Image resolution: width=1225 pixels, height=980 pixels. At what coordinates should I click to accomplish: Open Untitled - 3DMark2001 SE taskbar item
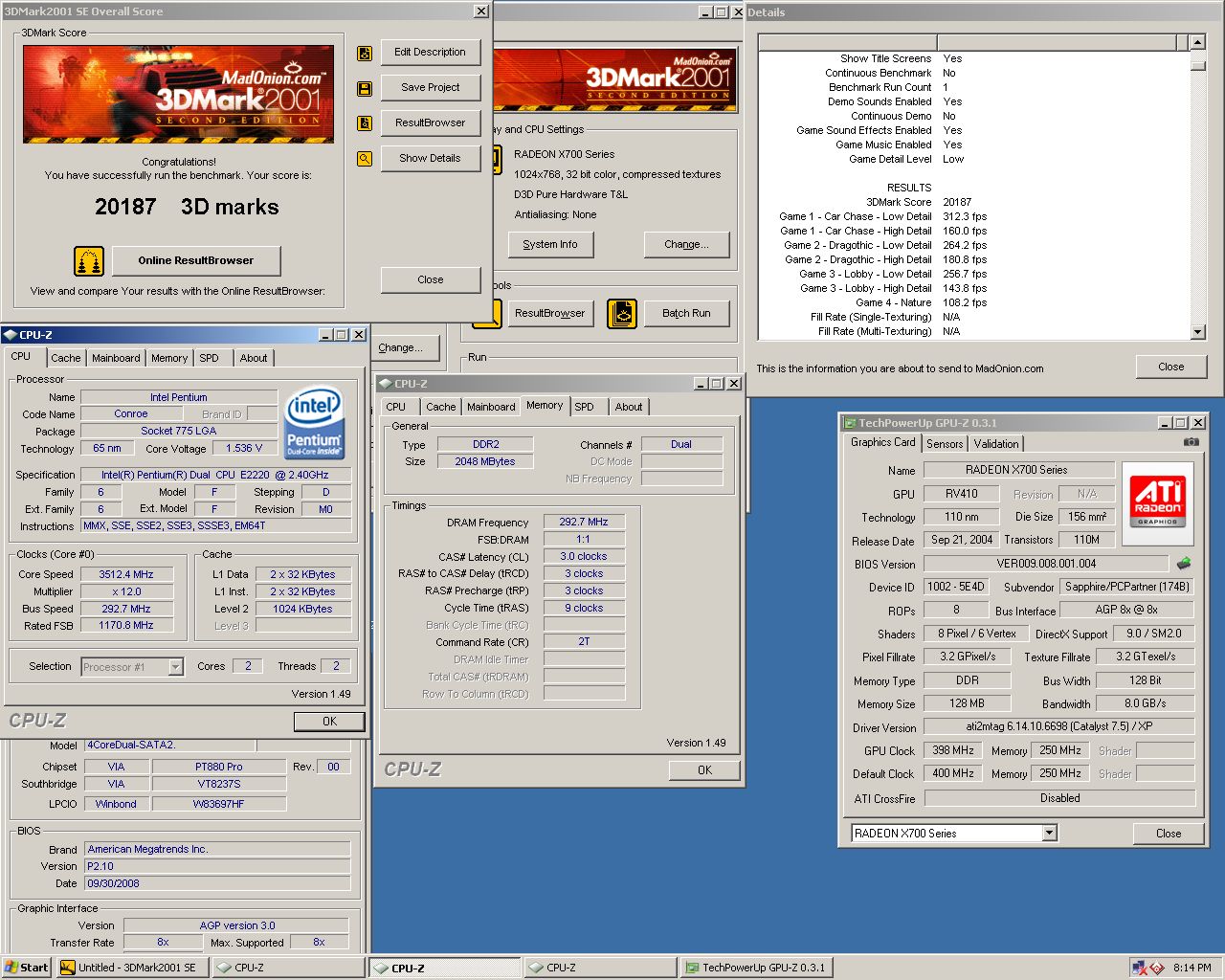[x=133, y=968]
